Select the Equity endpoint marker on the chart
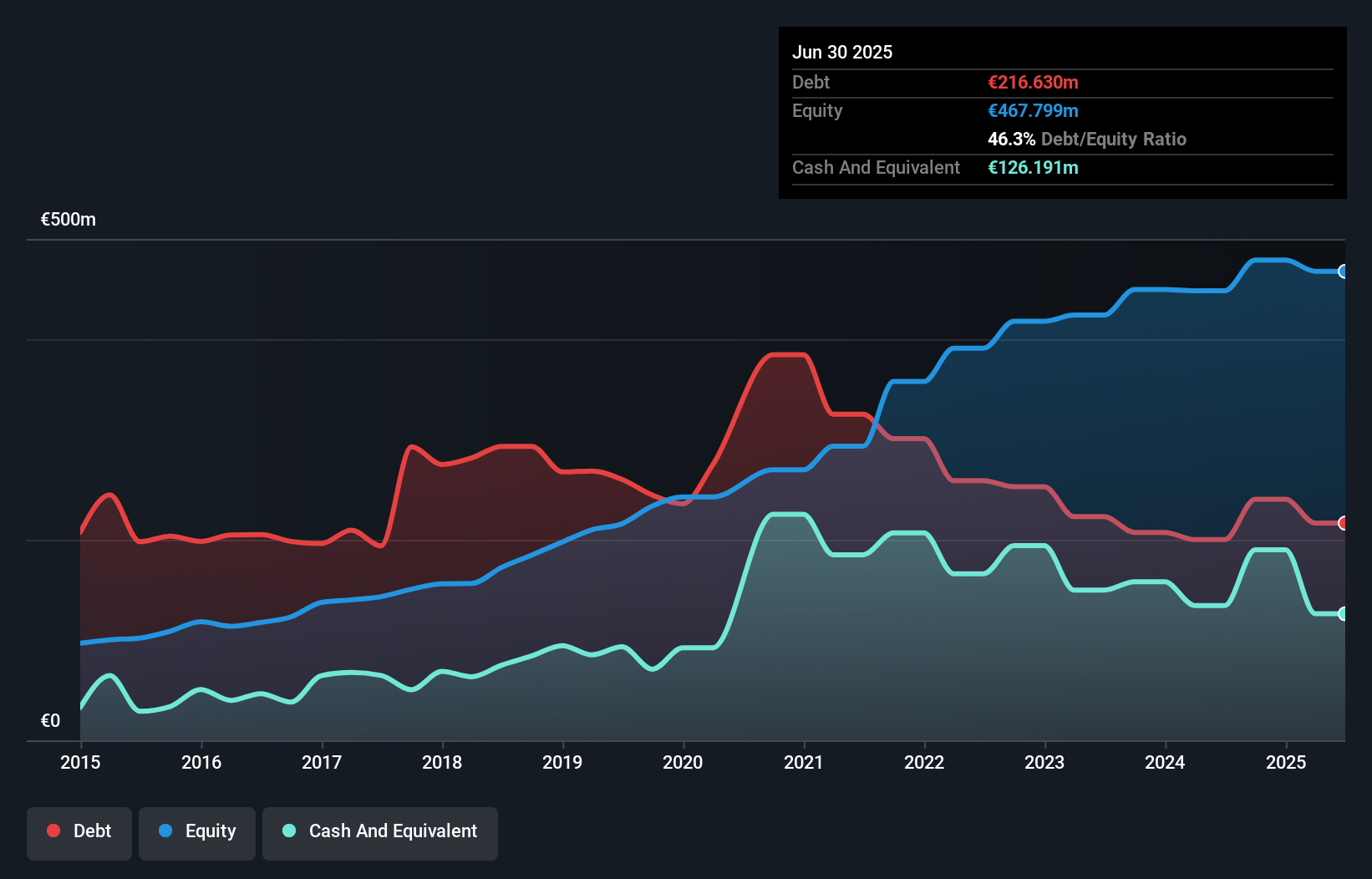The image size is (1372, 879). (1344, 271)
